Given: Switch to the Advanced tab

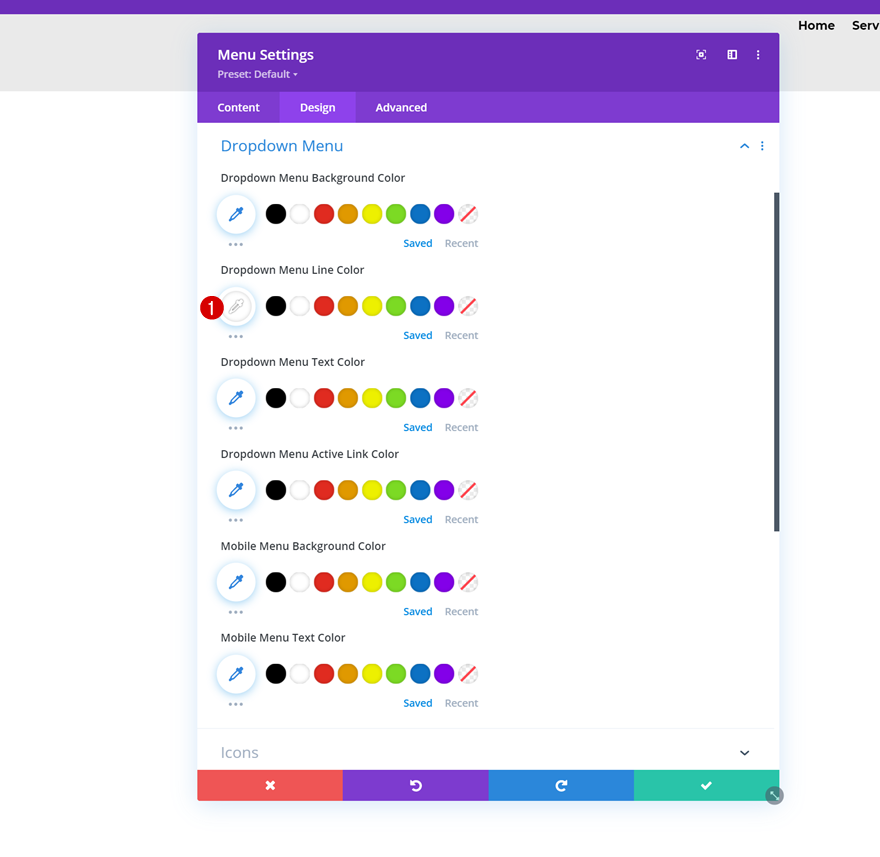Looking at the screenshot, I should [x=401, y=107].
